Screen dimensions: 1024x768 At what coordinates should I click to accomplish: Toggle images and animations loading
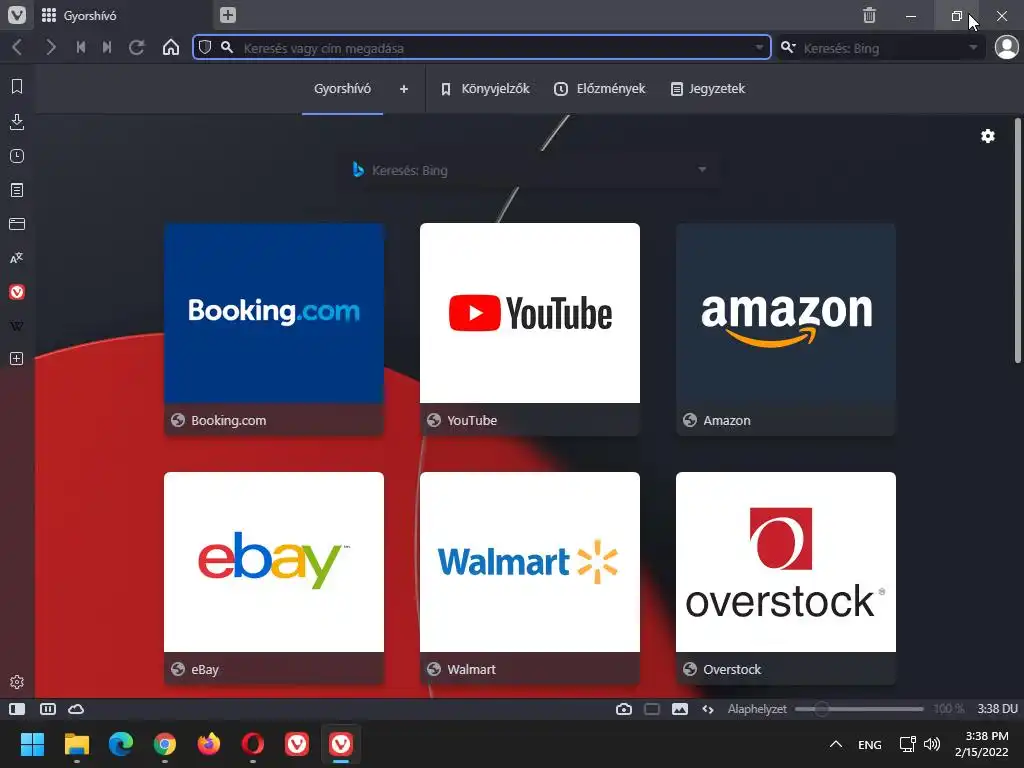(680, 709)
